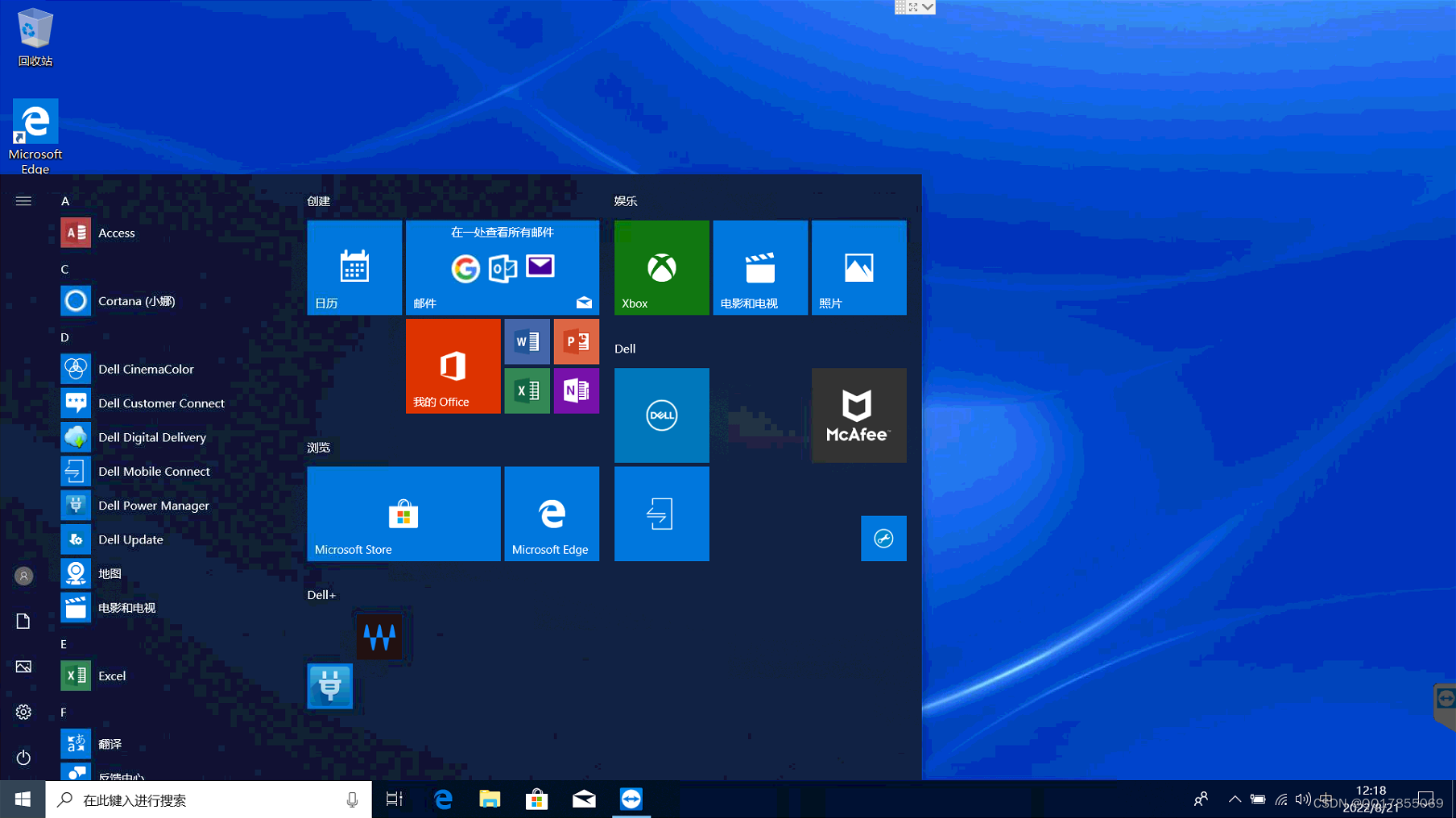This screenshot has height=818, width=1456.
Task: Open the Dell logo tile
Action: (662, 415)
